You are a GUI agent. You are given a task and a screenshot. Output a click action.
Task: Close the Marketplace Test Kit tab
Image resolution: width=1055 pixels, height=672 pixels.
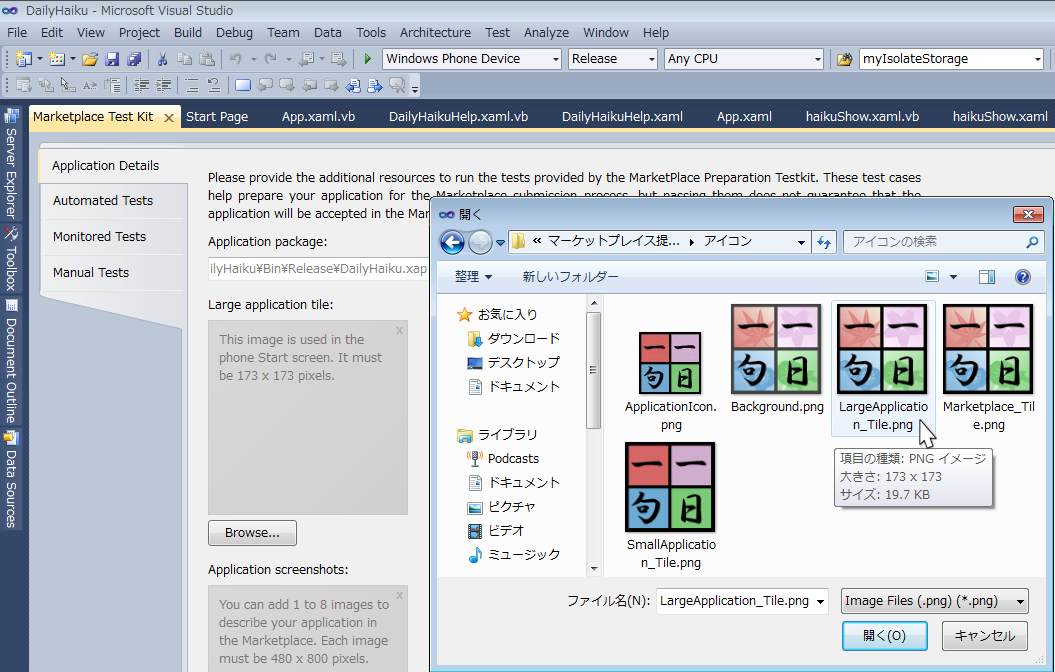pyautogui.click(x=169, y=118)
